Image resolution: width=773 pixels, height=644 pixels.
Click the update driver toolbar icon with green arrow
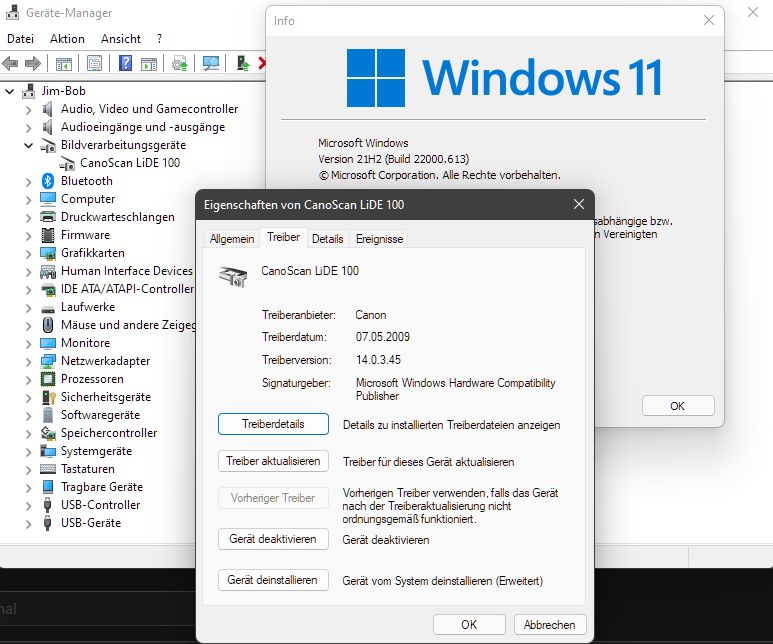pyautogui.click(x=243, y=63)
